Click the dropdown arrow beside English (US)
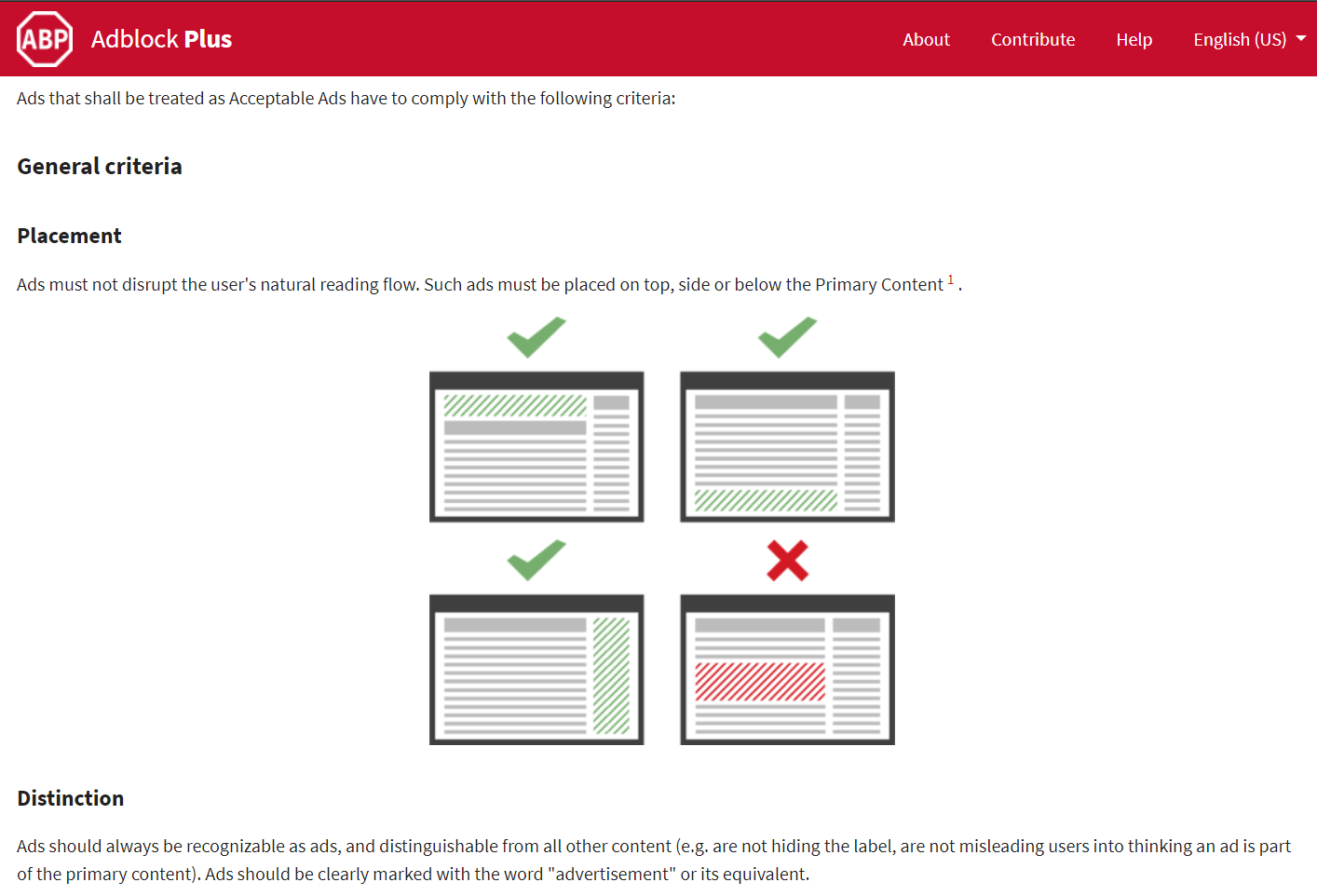This screenshot has height=896, width=1317. click(x=1301, y=39)
